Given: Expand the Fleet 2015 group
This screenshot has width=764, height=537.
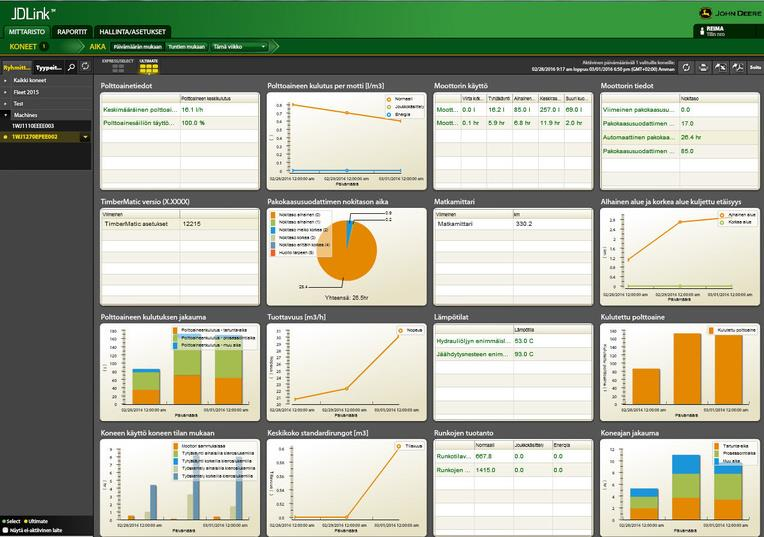Looking at the screenshot, I should point(6,92).
